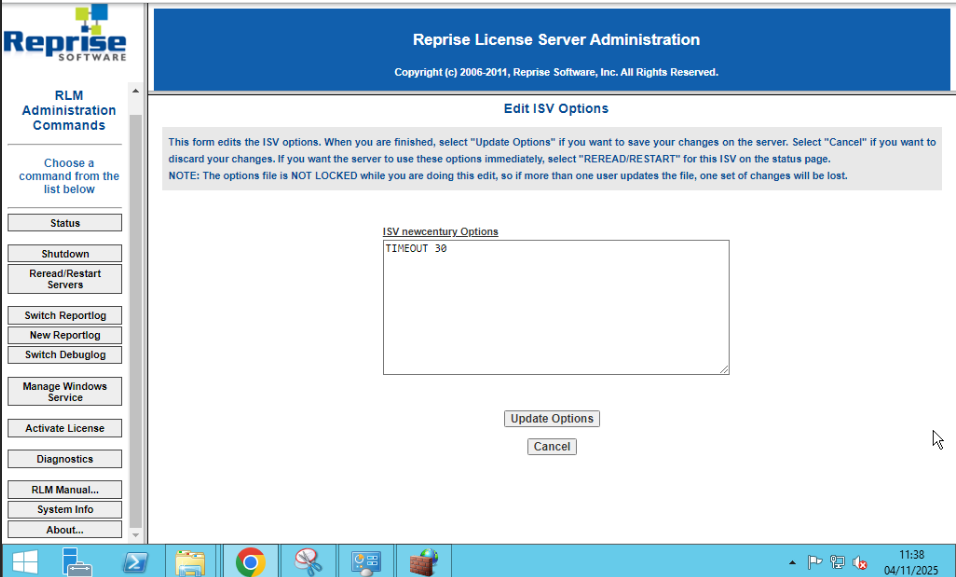Click the Switch Debuglog button

pyautogui.click(x=65, y=354)
